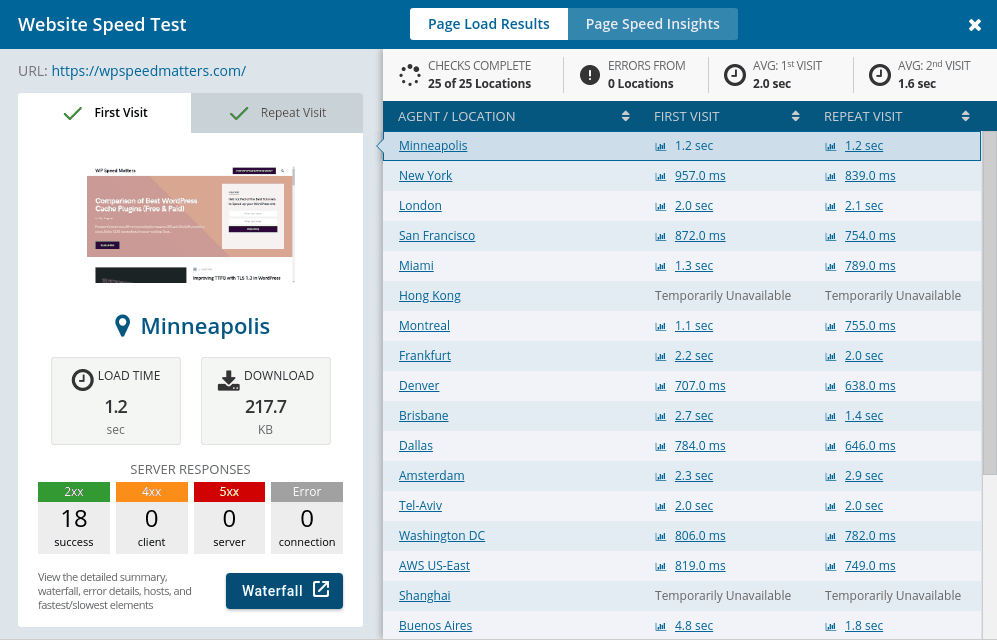Select the Minneapolis location link

coord(433,146)
